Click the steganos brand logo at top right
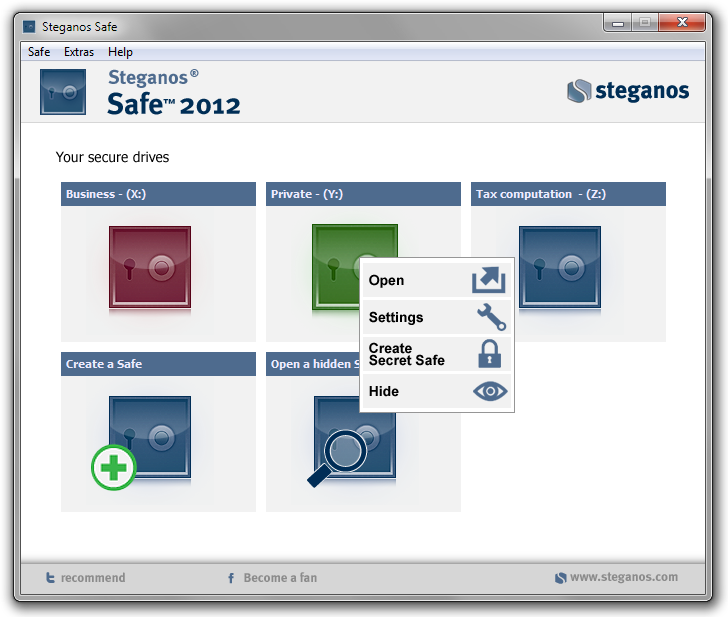The height and width of the screenshot is (617, 728). pyautogui.click(x=628, y=91)
